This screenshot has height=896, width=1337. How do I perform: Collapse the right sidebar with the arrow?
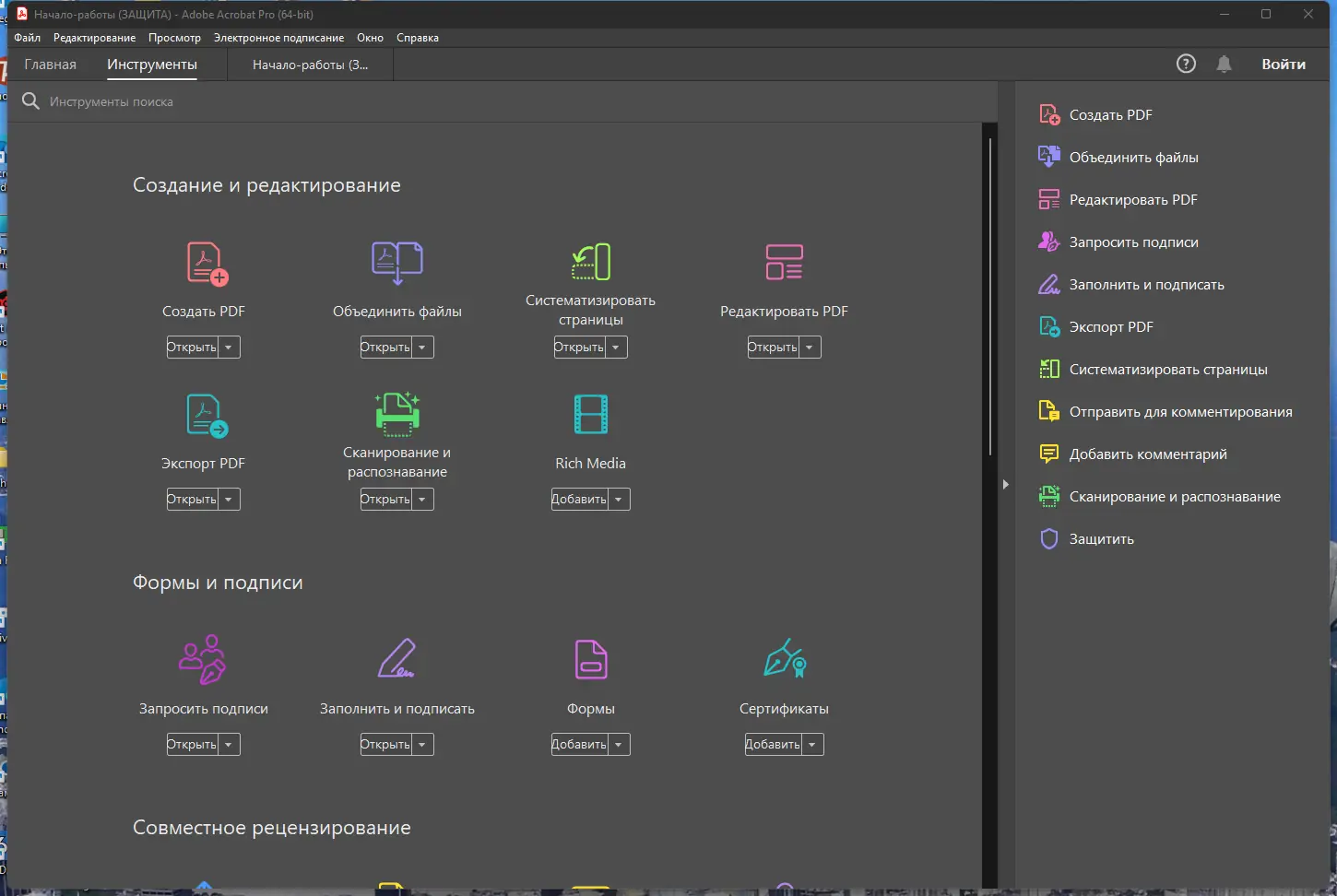coord(1004,483)
